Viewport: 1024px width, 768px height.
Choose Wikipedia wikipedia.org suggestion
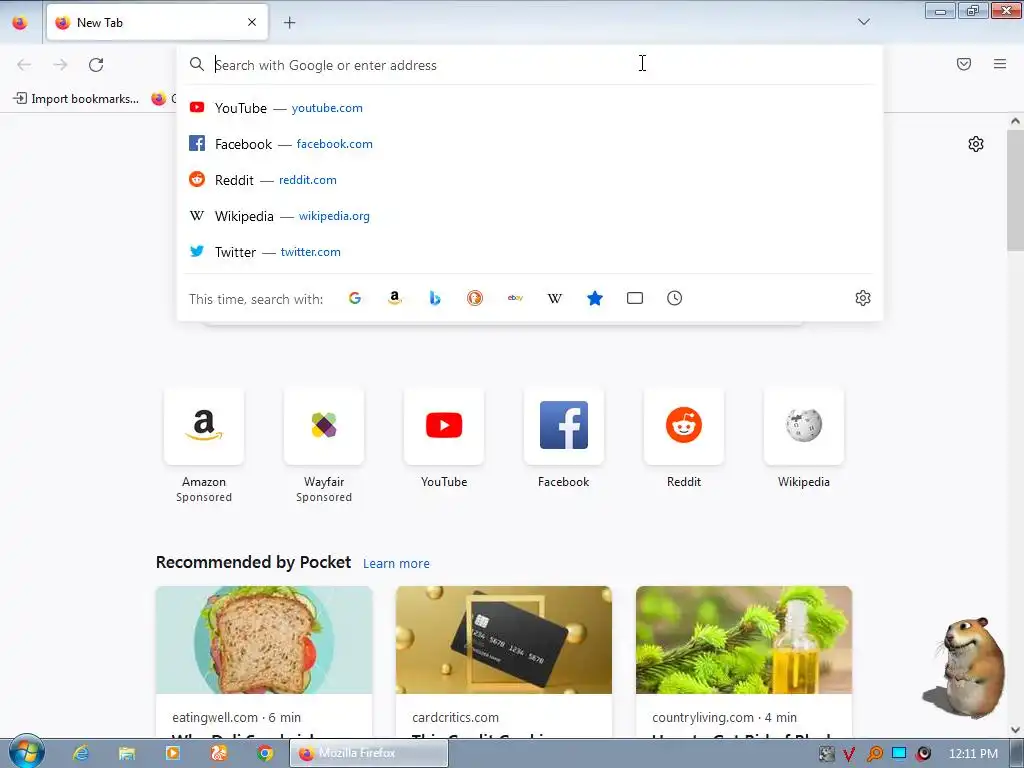530,216
